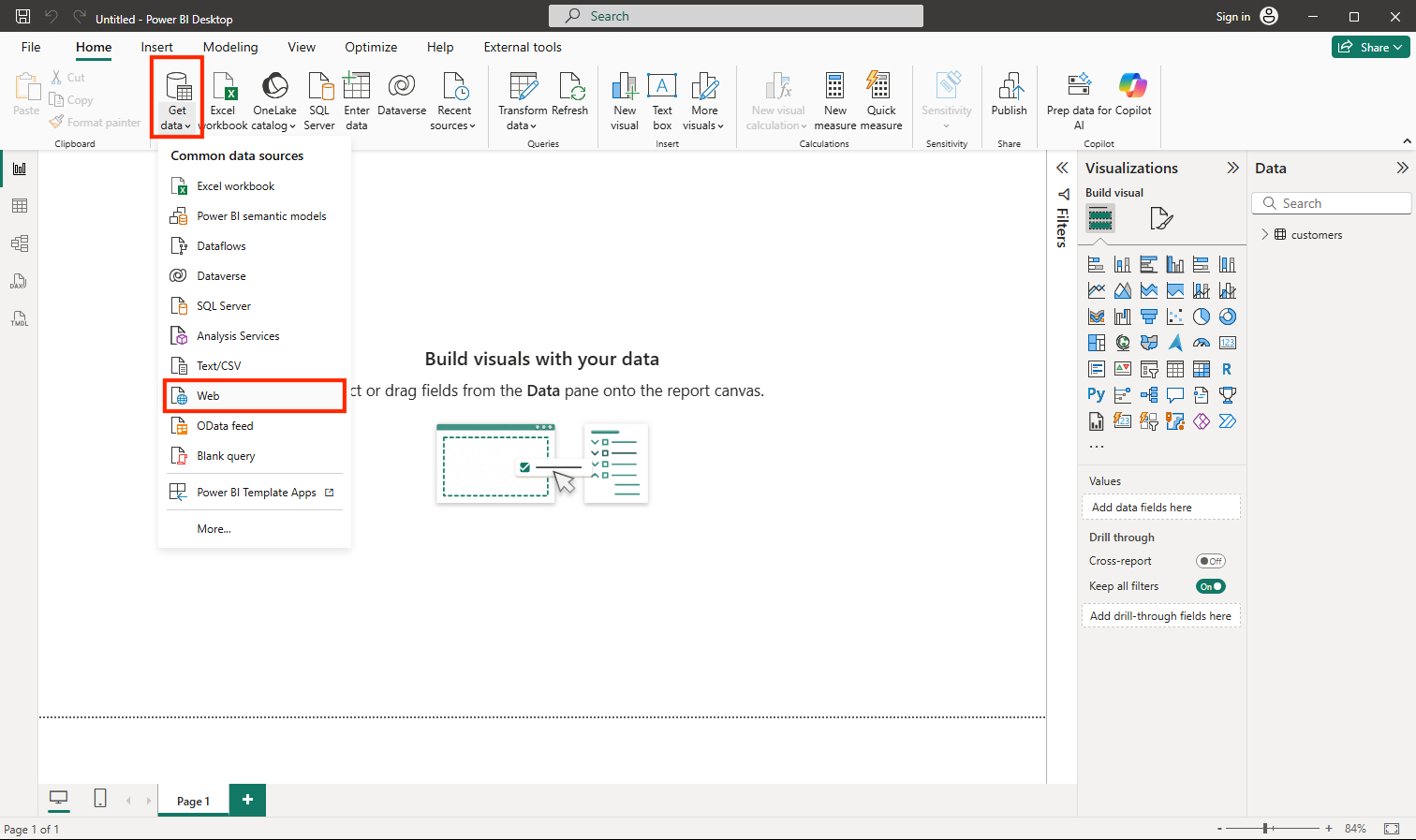Click the title bar Search box
The image size is (1416, 840).
coord(736,16)
